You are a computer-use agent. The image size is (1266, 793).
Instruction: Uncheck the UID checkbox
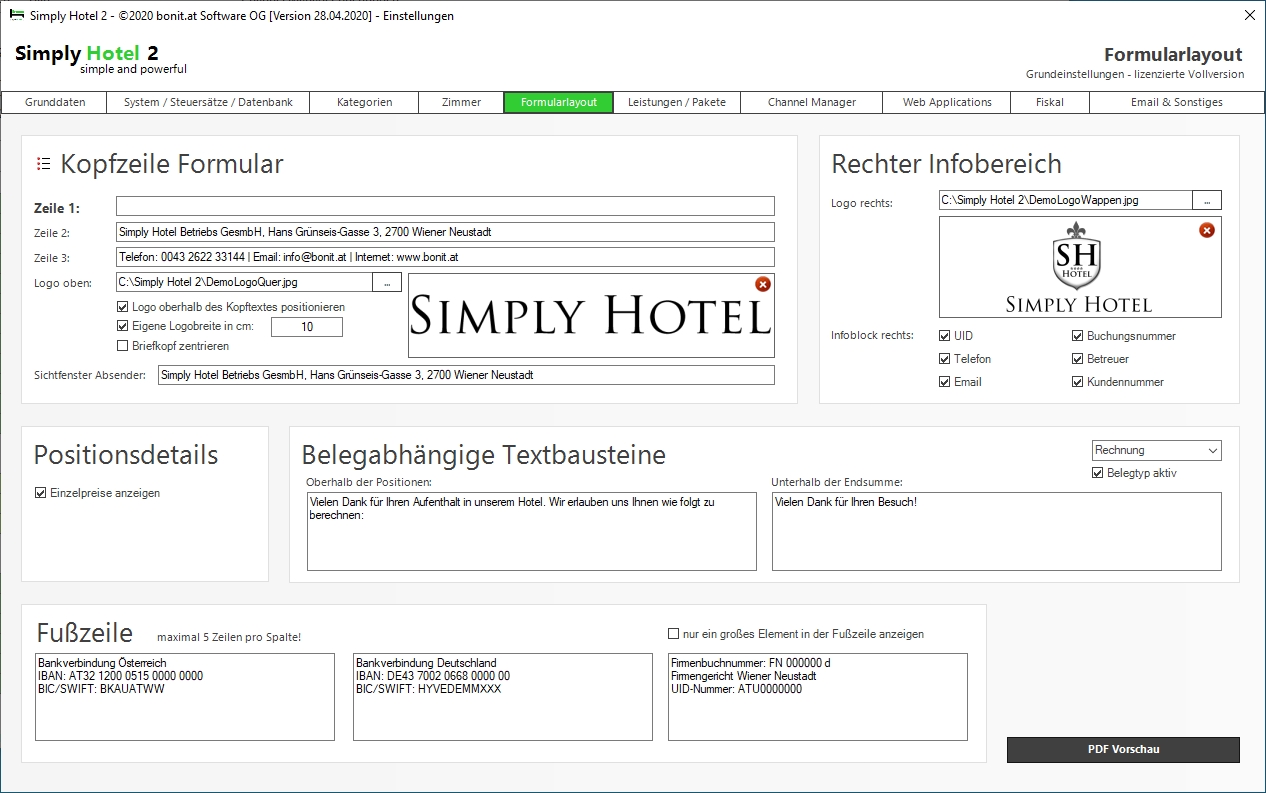click(x=946, y=336)
